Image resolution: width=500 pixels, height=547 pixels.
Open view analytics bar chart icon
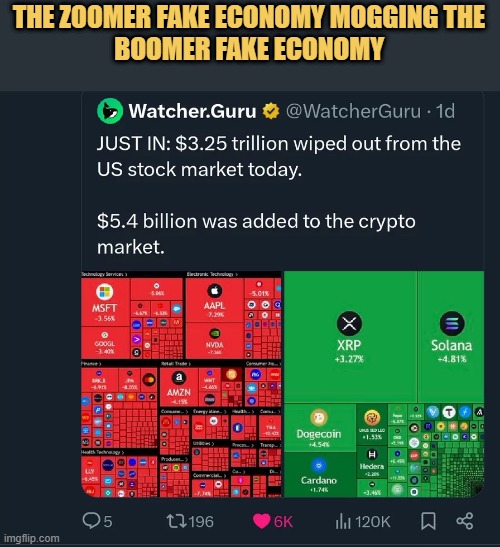coord(343,522)
